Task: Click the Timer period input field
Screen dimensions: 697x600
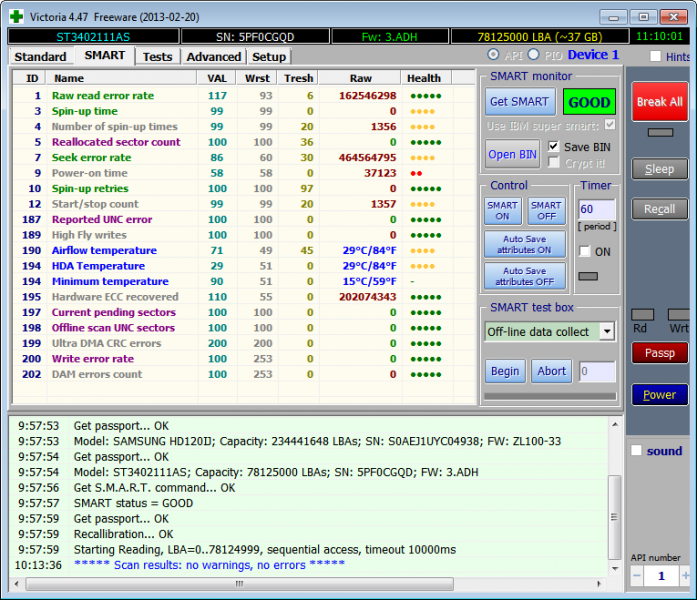Action: (x=596, y=210)
